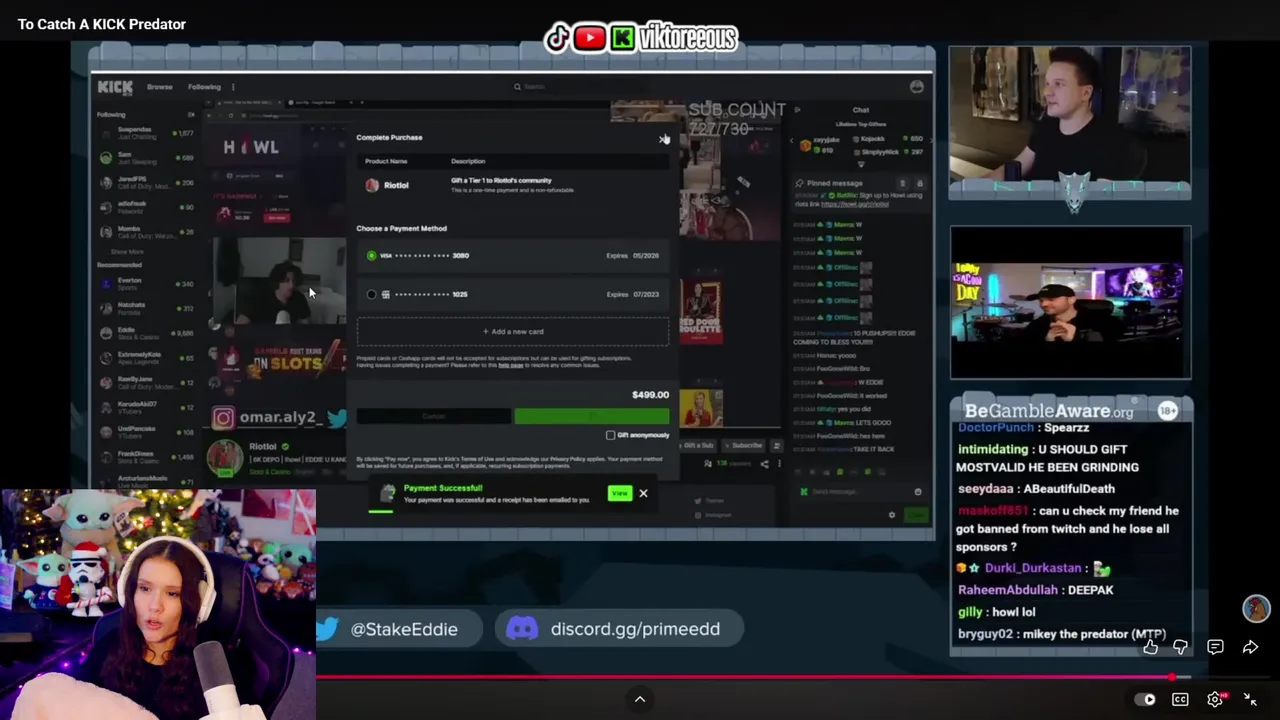The height and width of the screenshot is (720, 1280).
Task: Close the Complete Purchase dialog
Action: coord(663,138)
